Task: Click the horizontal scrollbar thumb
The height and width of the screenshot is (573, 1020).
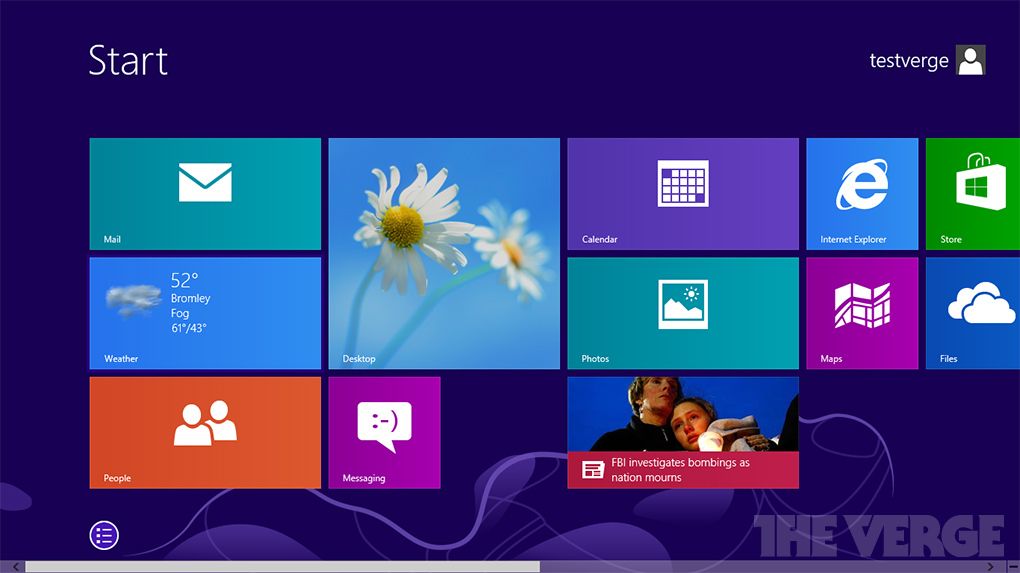Action: click(x=282, y=567)
